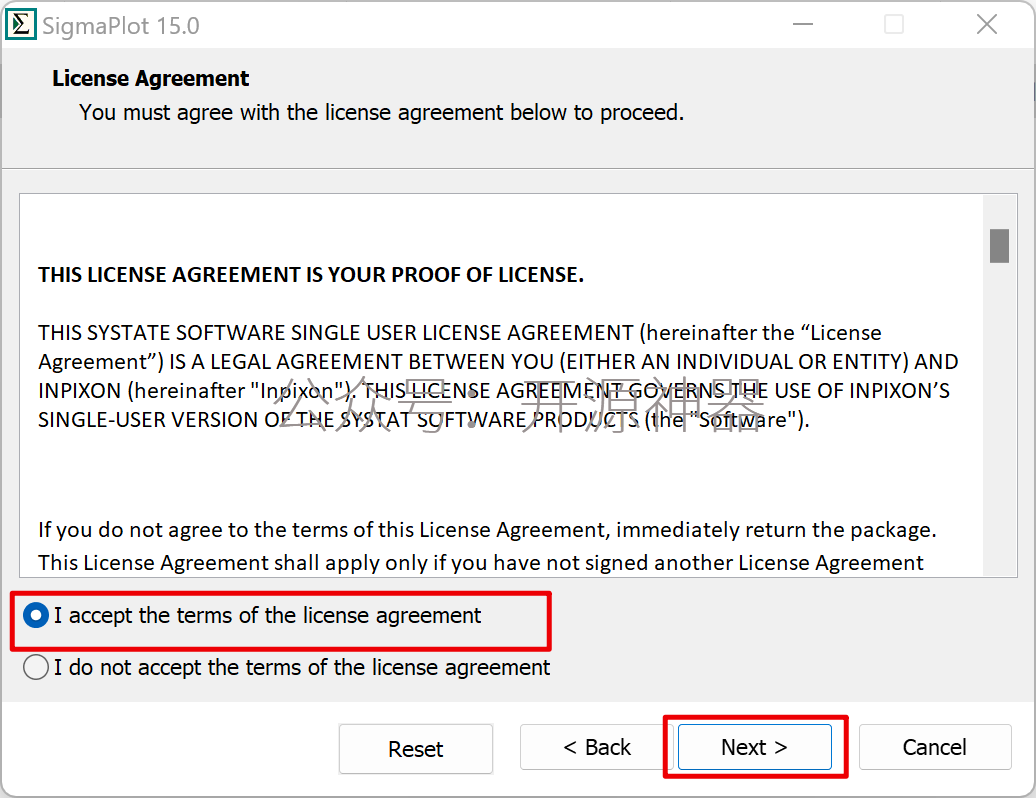Go back with the "< Back" button

[597, 747]
